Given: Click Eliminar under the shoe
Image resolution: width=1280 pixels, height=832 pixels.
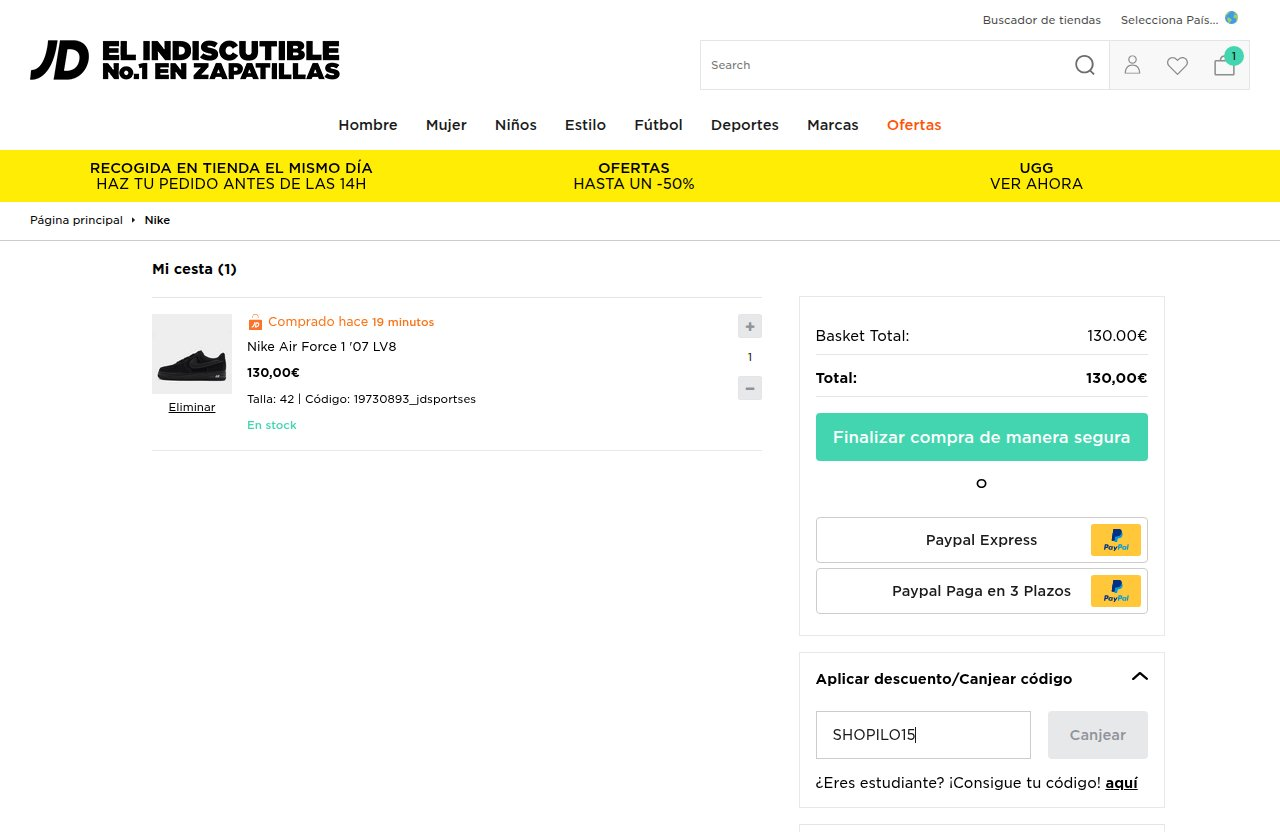Looking at the screenshot, I should pyautogui.click(x=192, y=407).
